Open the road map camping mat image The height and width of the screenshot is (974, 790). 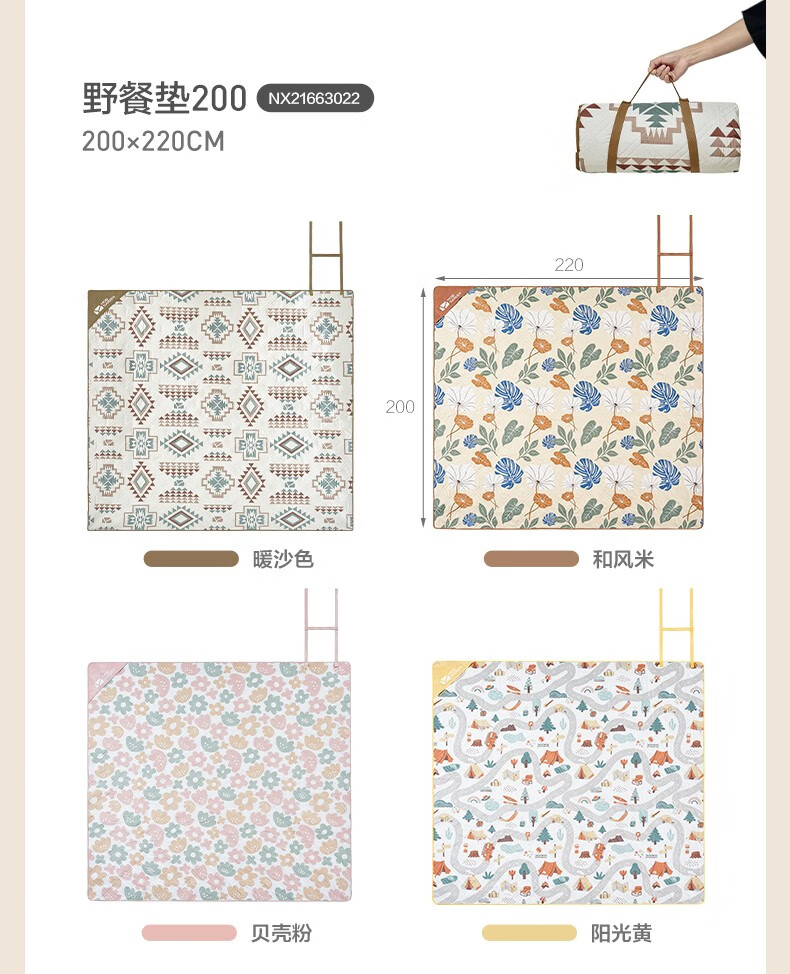[568, 783]
